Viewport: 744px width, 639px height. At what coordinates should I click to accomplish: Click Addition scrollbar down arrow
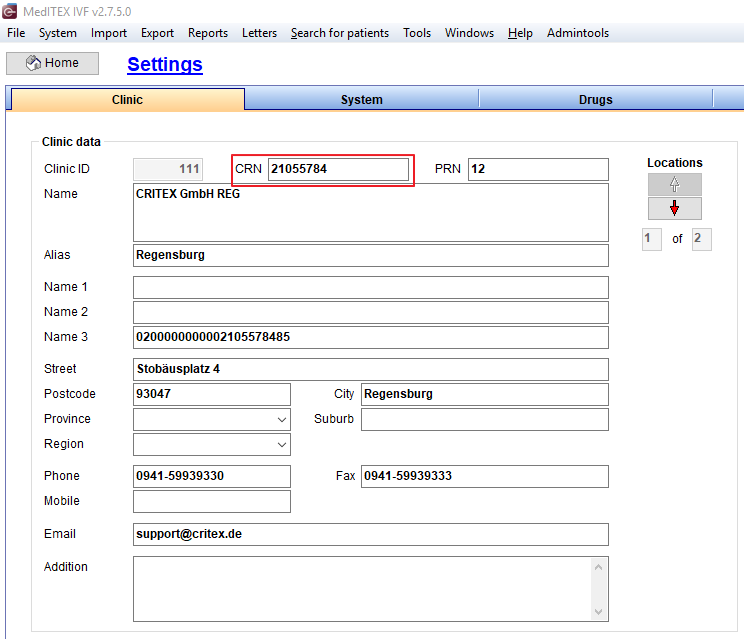coord(598,611)
